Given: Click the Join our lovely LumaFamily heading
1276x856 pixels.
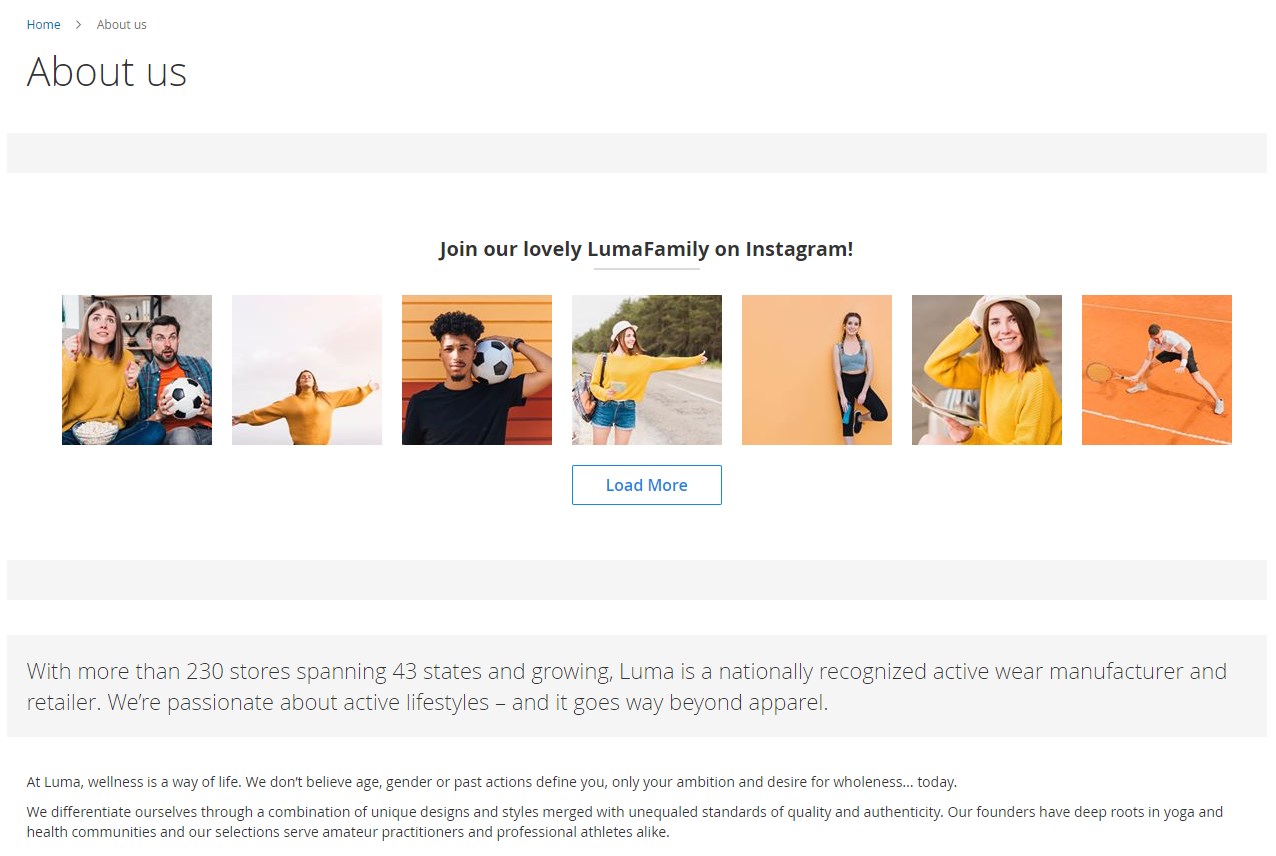Looking at the screenshot, I should (646, 249).
